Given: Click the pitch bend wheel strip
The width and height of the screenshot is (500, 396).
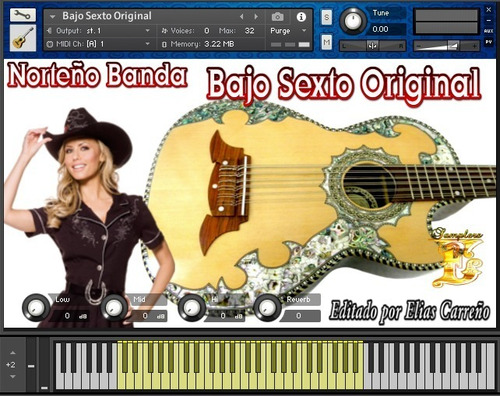Looking at the screenshot, I should 31,364.
